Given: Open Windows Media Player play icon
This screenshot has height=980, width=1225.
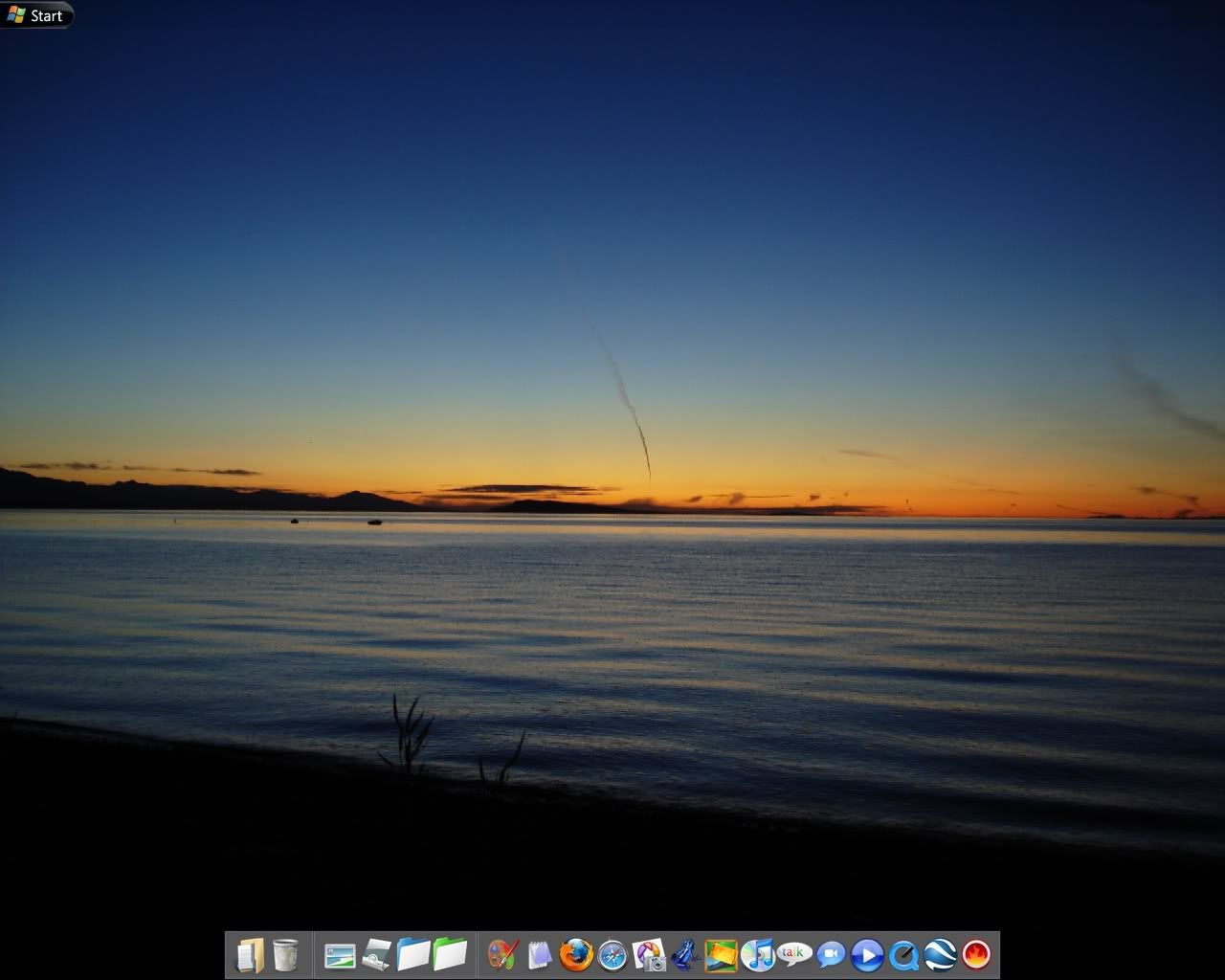Looking at the screenshot, I should coord(867,955).
